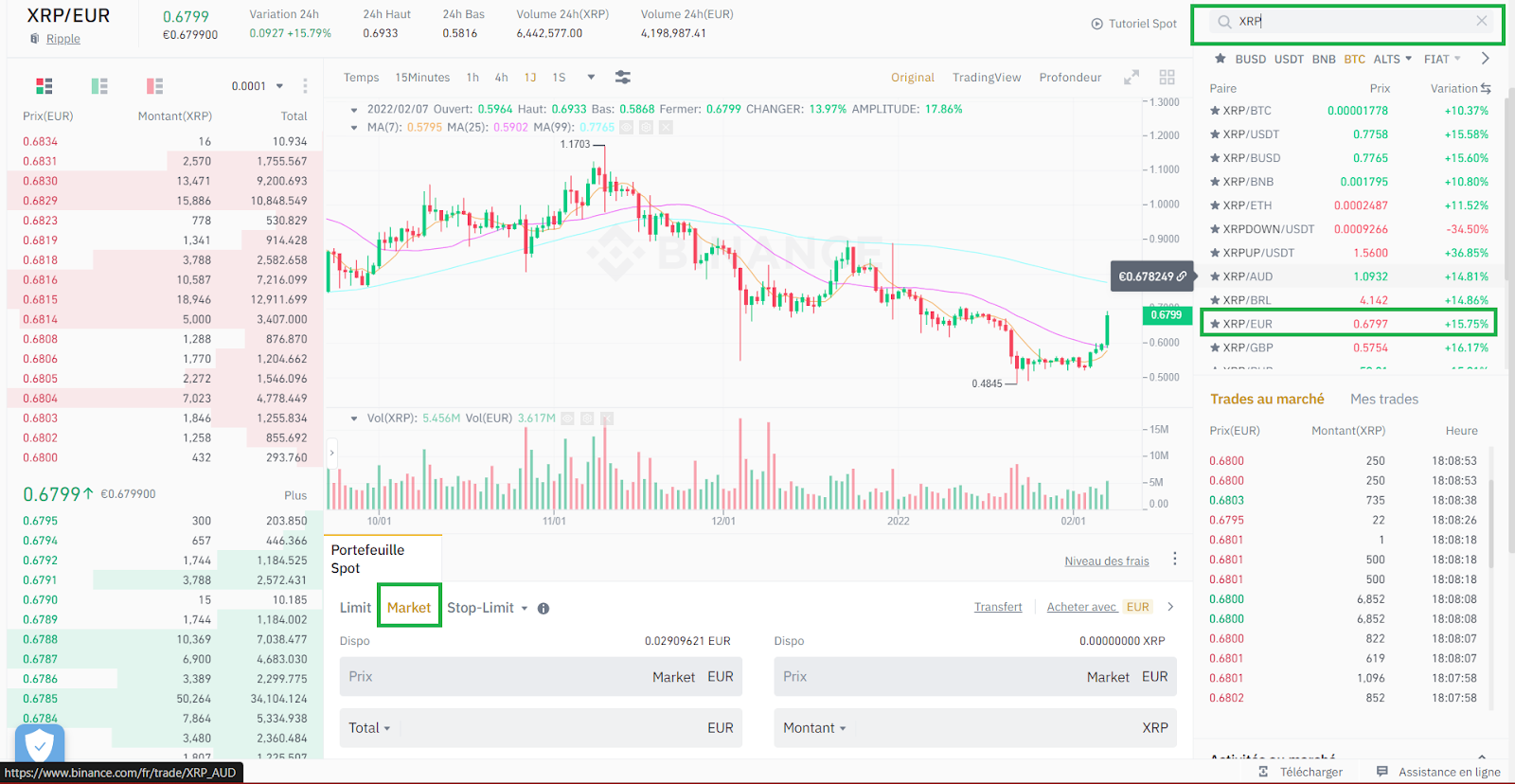The image size is (1515, 784).
Task: Click the shield security badge icon
Action: pyautogui.click(x=40, y=744)
